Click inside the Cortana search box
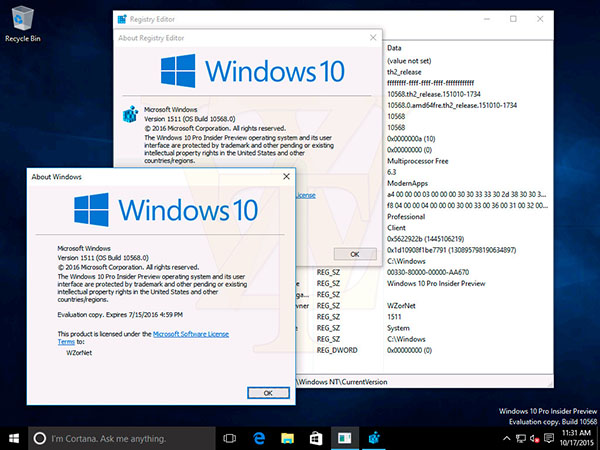Image resolution: width=600 pixels, height=450 pixels. pos(120,438)
